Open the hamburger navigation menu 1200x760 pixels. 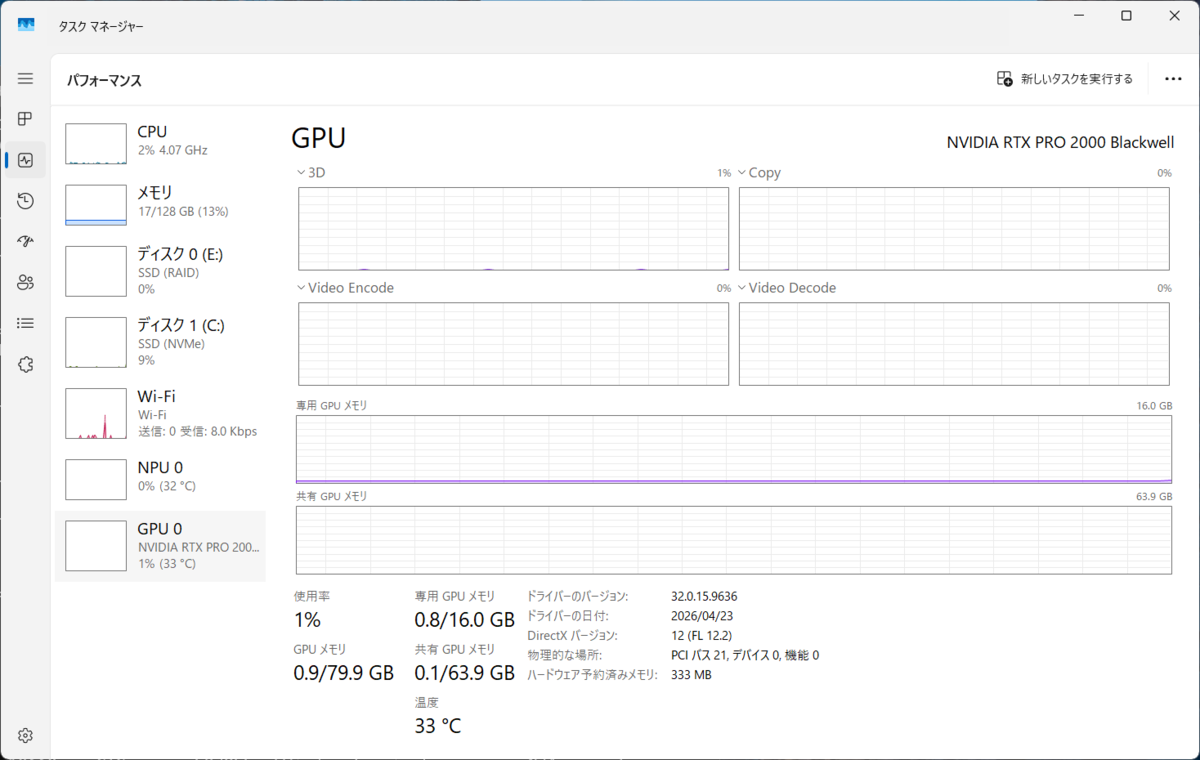[25, 78]
